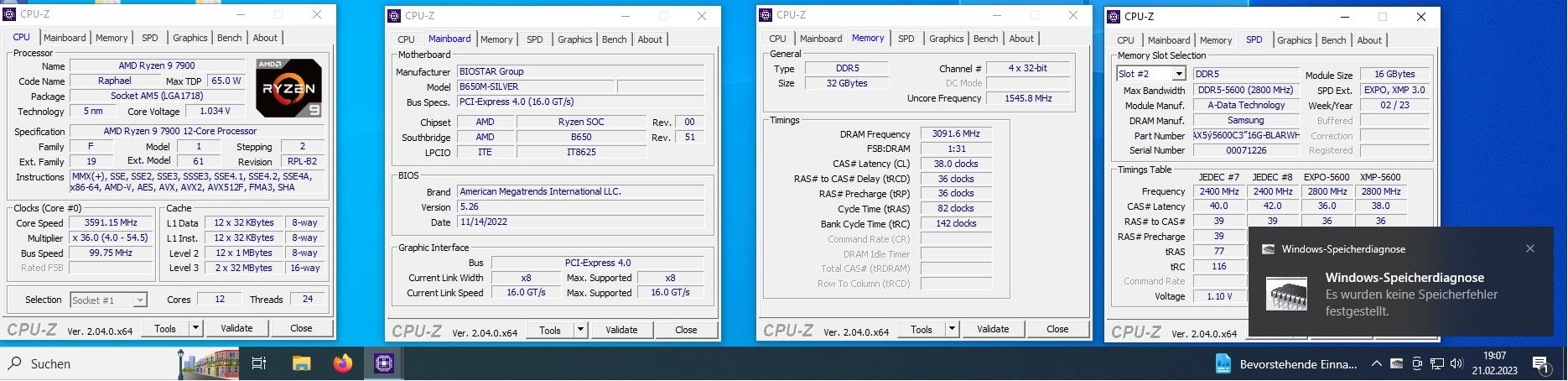1568x381 pixels.
Task: Click the BIOS date 11/14/2022 field
Action: click(x=580, y=222)
